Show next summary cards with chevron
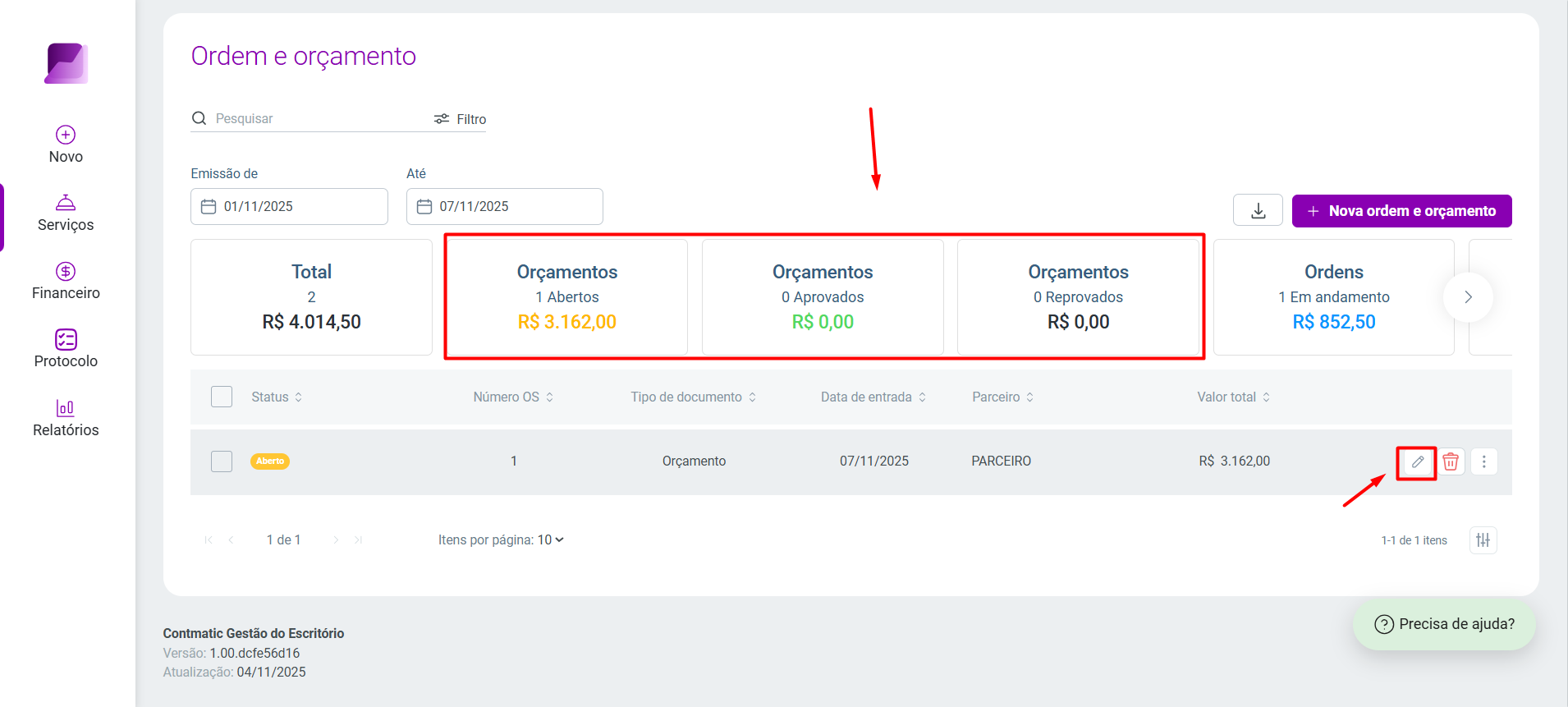 [x=1468, y=297]
